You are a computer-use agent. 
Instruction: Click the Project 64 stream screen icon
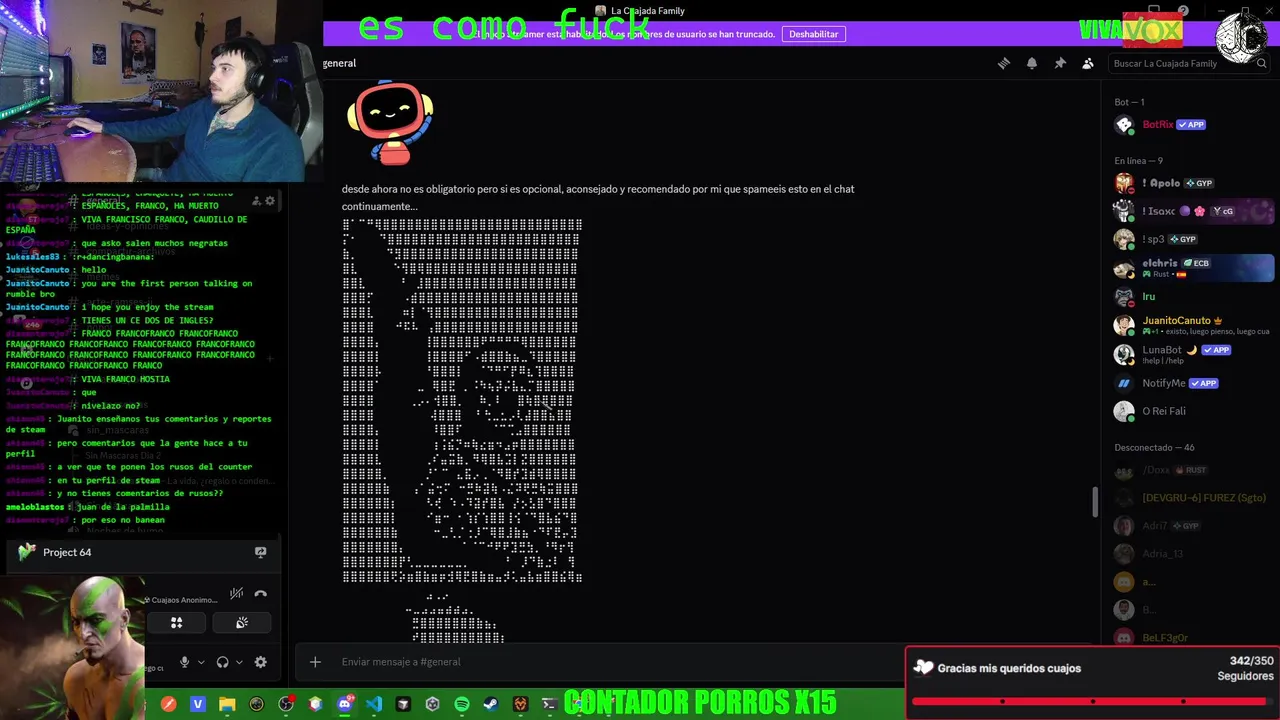[261, 552]
